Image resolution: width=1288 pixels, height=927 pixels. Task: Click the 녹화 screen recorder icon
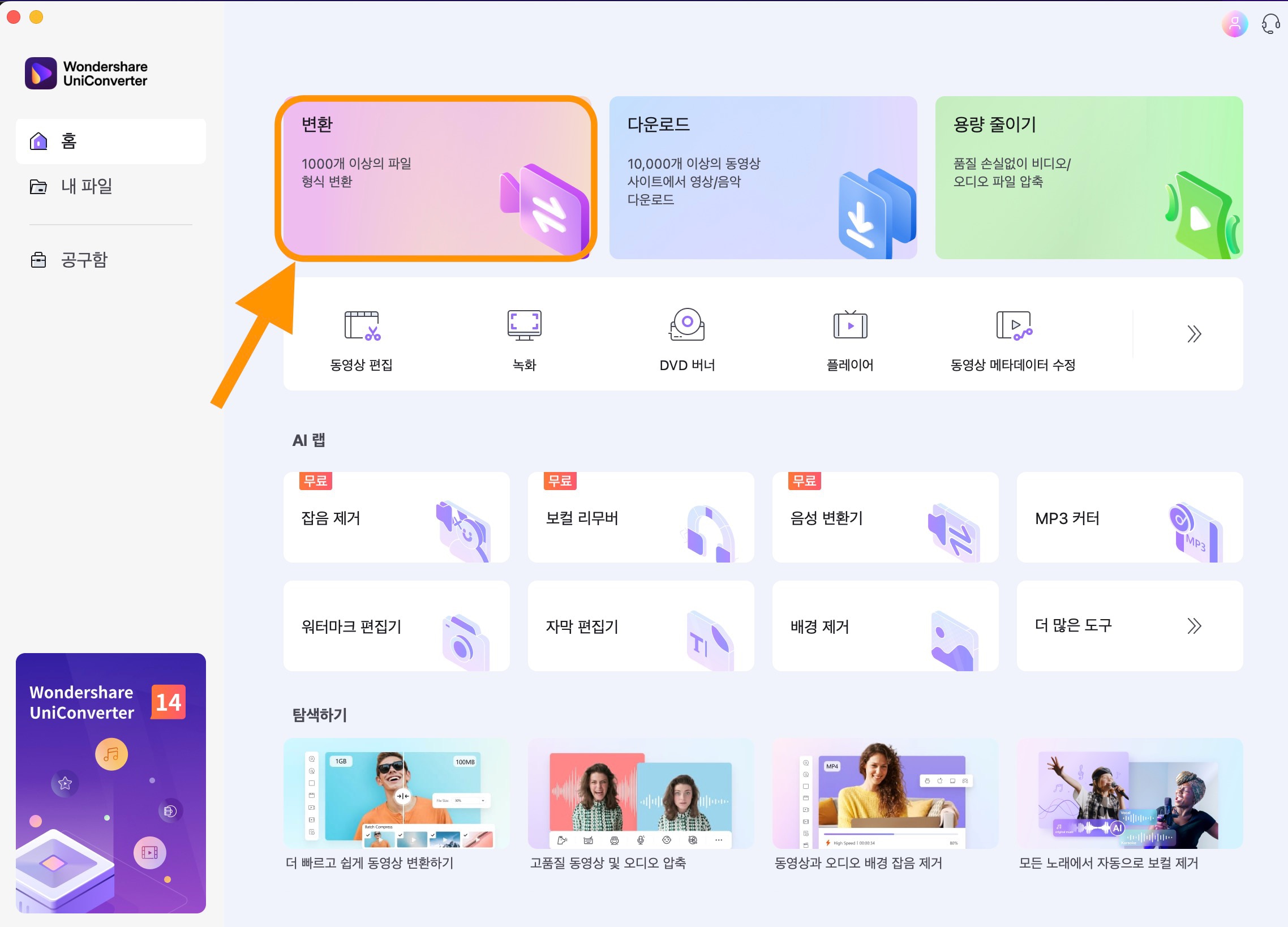524,325
